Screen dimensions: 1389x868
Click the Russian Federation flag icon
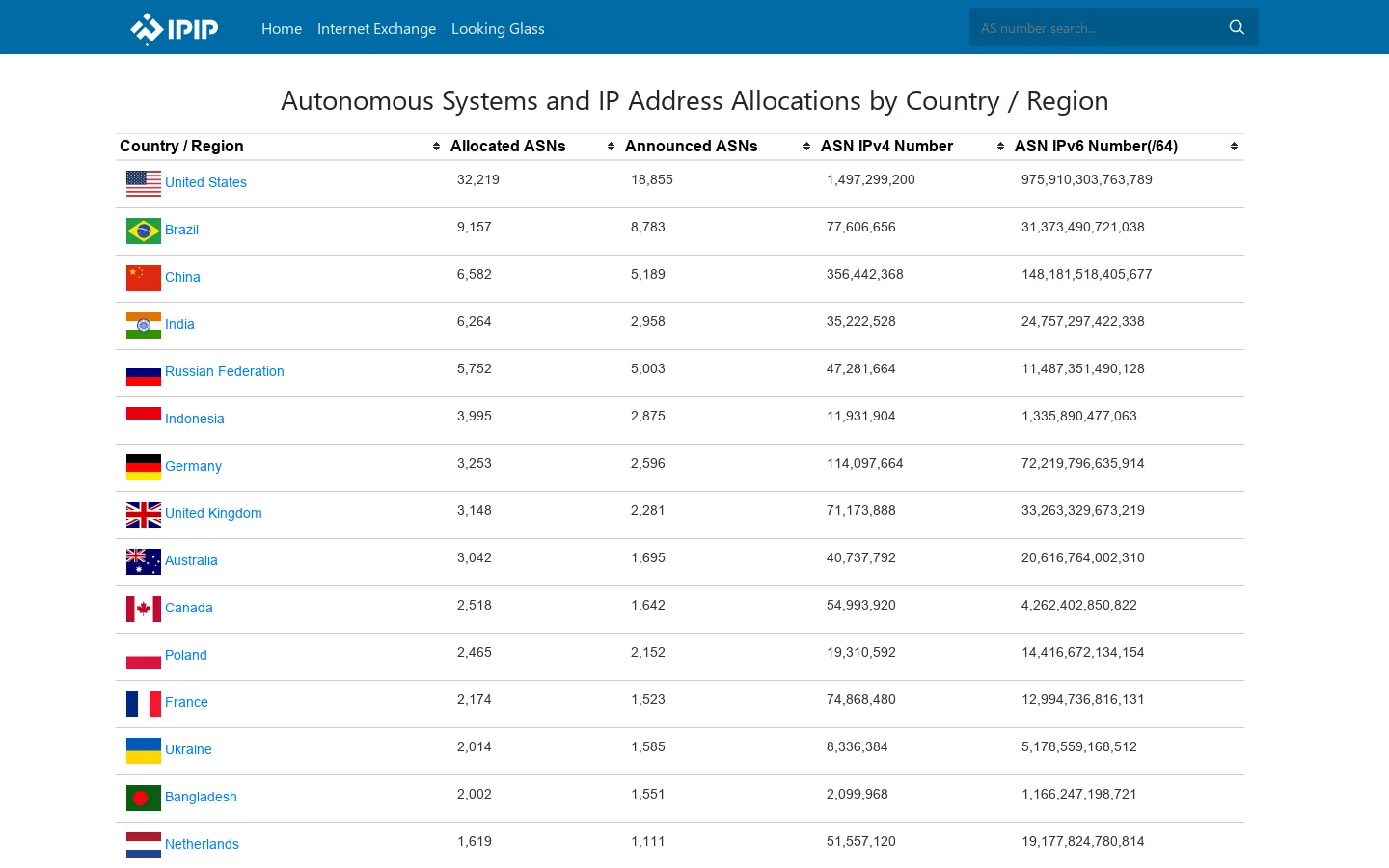[144, 372]
